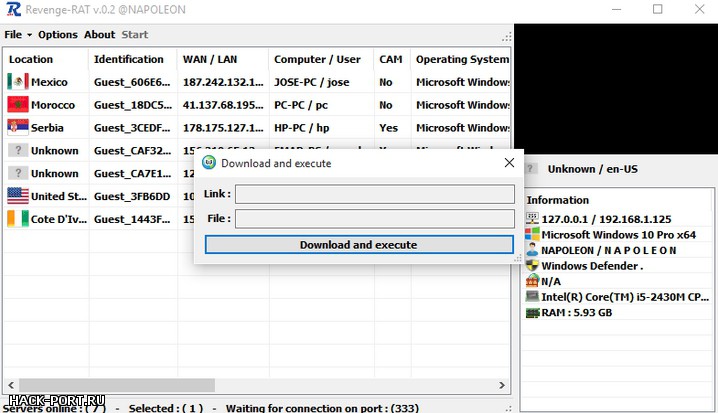The image size is (718, 413).
Task: Click the question-mark icon beside Unknown / en-US
Action: point(530,168)
